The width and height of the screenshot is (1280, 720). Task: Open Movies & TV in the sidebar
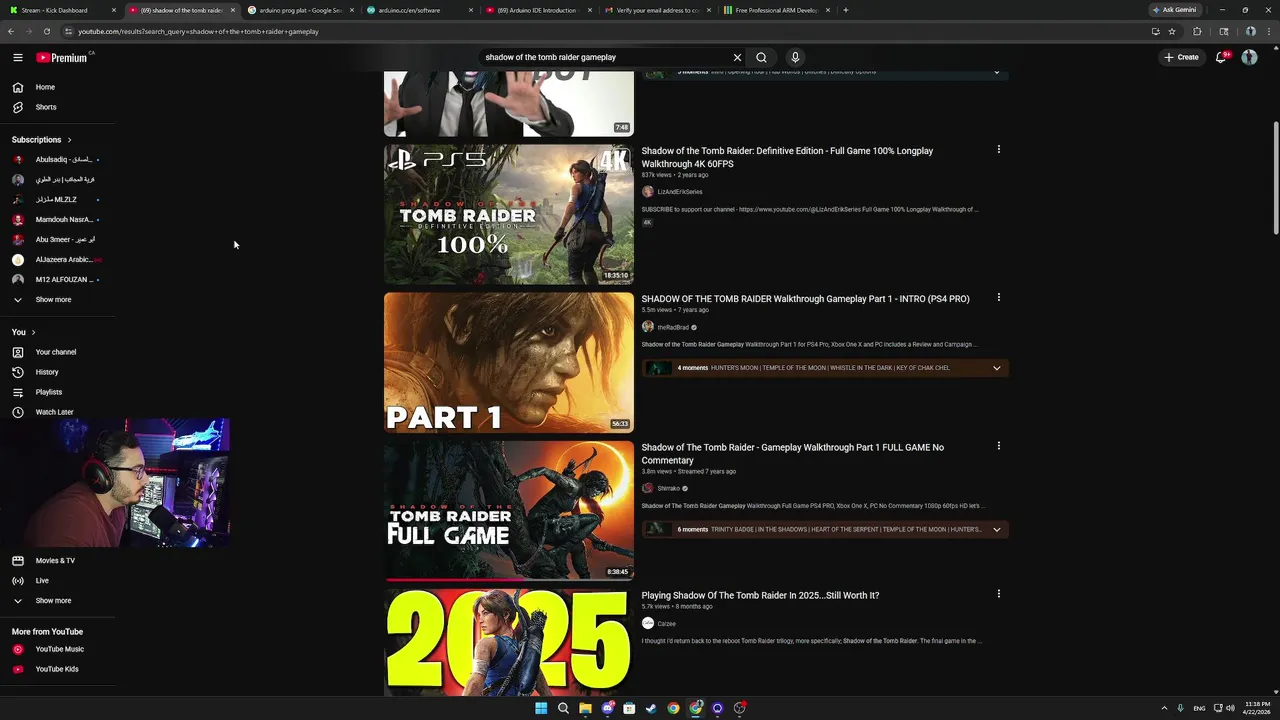57,560
